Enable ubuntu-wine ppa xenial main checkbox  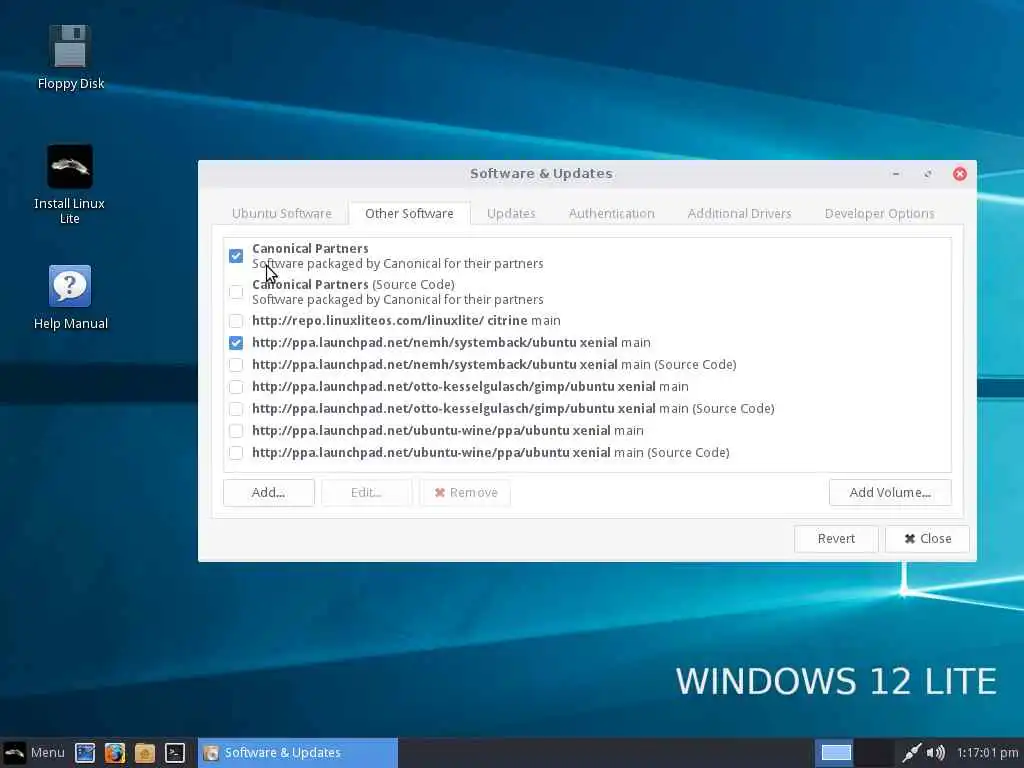(236, 431)
